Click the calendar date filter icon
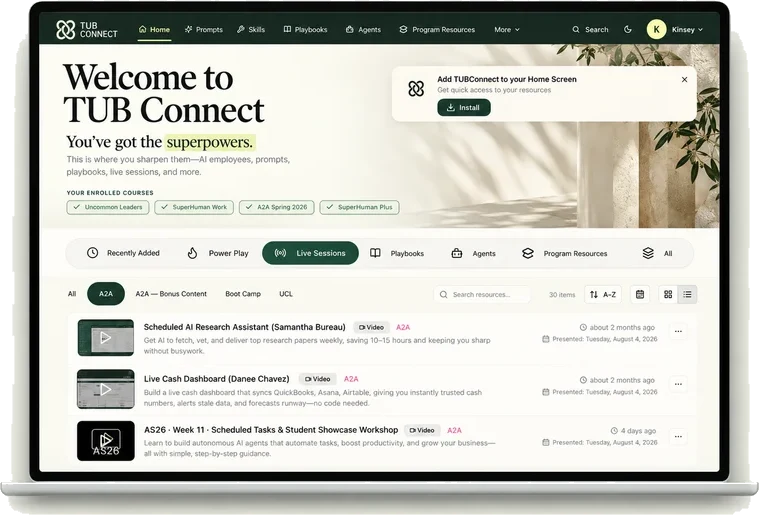The height and width of the screenshot is (515, 759). 640,294
